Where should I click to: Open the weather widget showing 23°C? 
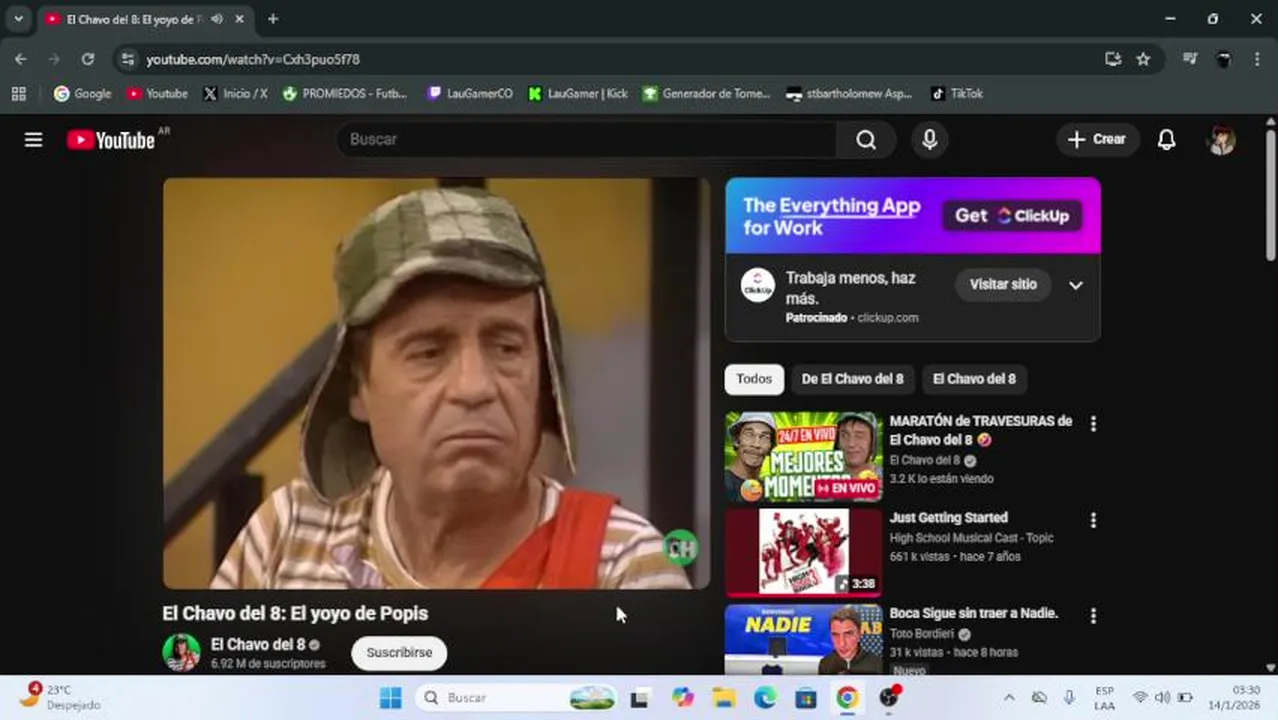[60, 697]
